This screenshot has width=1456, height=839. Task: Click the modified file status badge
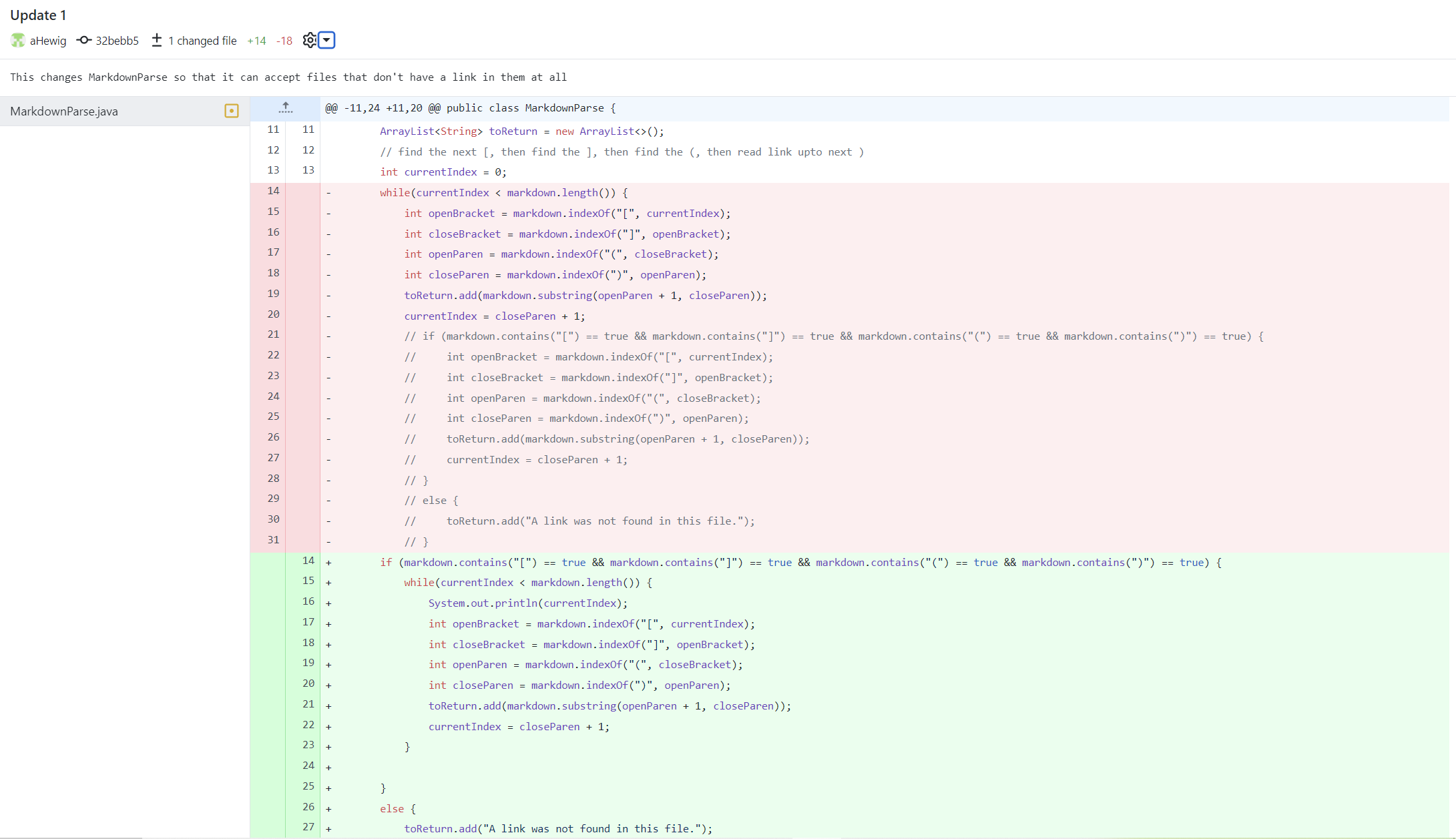[232, 111]
